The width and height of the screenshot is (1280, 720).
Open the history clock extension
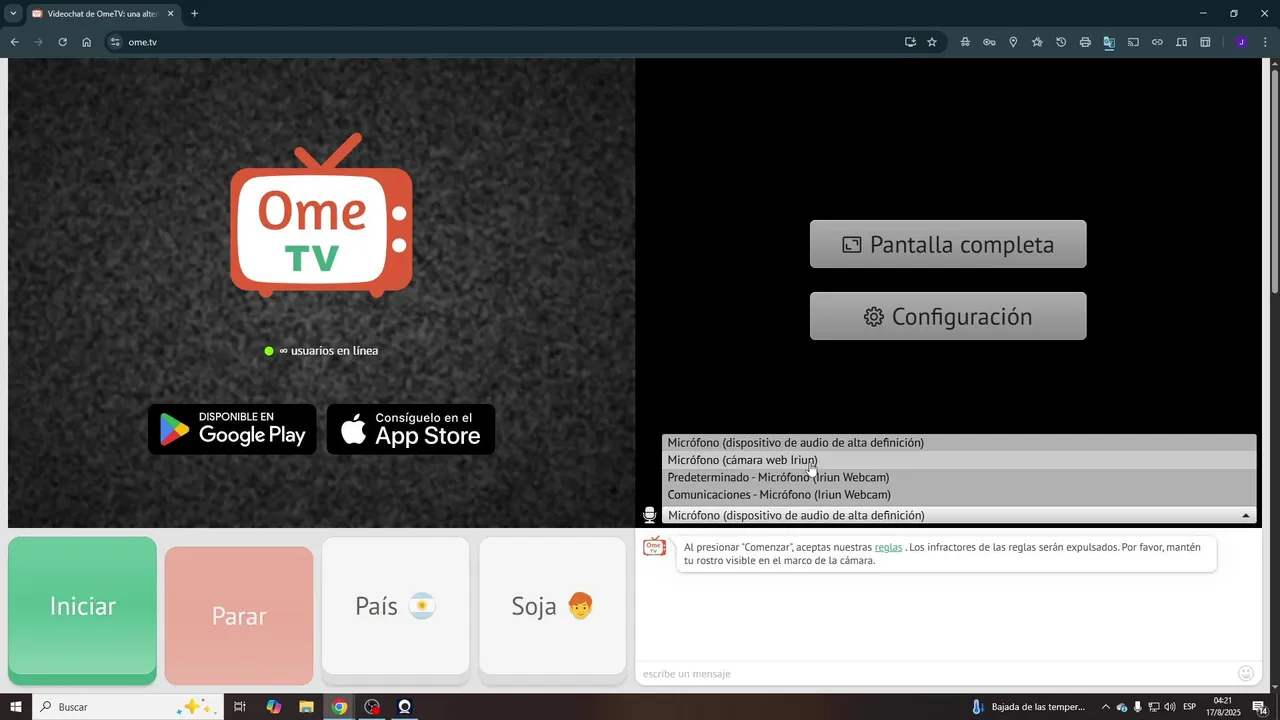coord(1061,42)
